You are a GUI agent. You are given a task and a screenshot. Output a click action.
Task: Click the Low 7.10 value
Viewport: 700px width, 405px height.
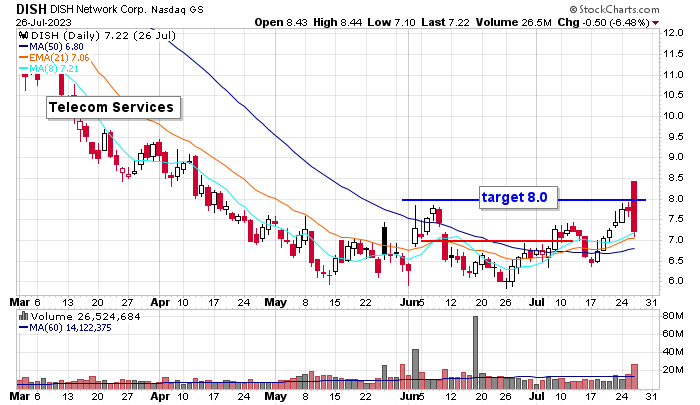pyautogui.click(x=392, y=22)
